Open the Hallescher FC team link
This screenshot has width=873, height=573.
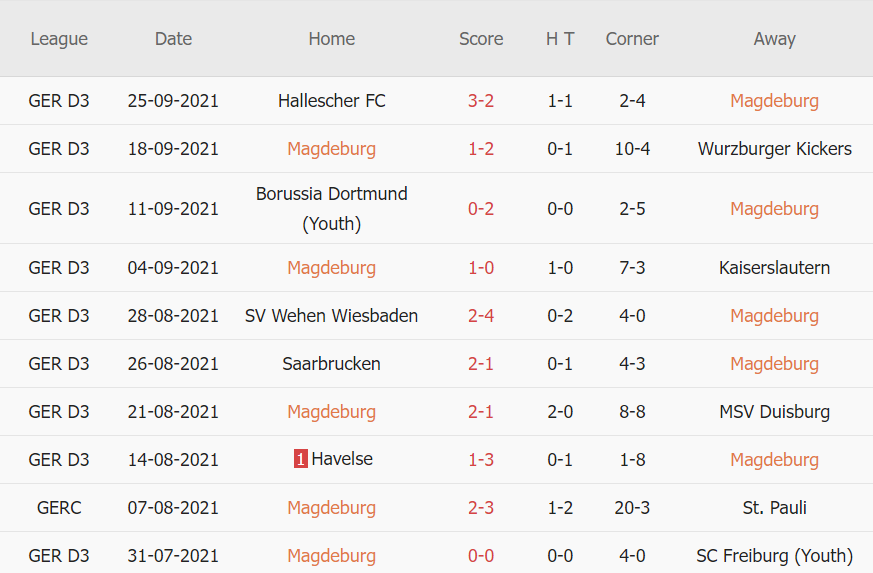click(331, 101)
